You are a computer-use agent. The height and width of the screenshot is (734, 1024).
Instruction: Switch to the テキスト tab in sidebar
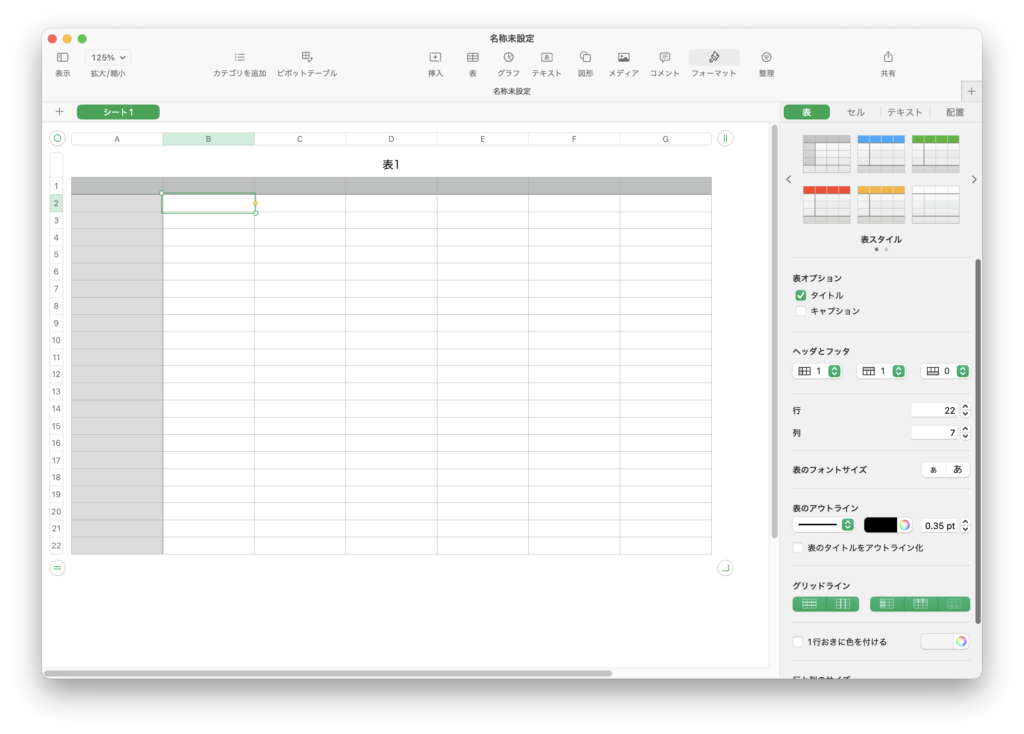click(x=904, y=112)
